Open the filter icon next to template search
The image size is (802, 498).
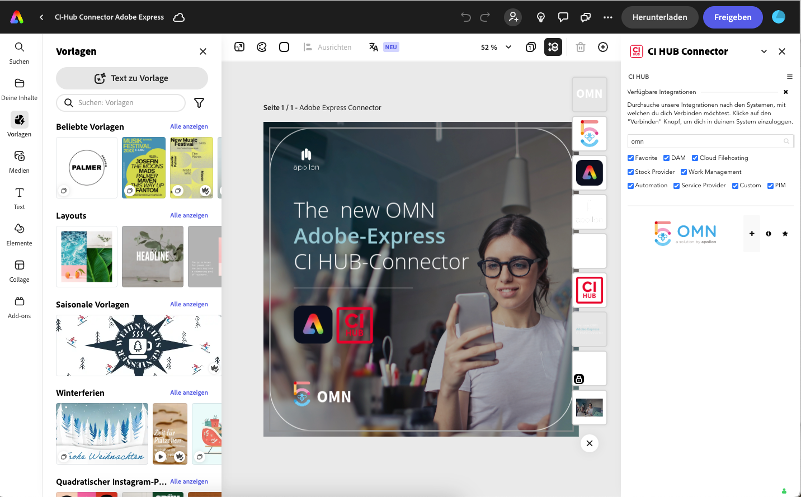tap(199, 103)
